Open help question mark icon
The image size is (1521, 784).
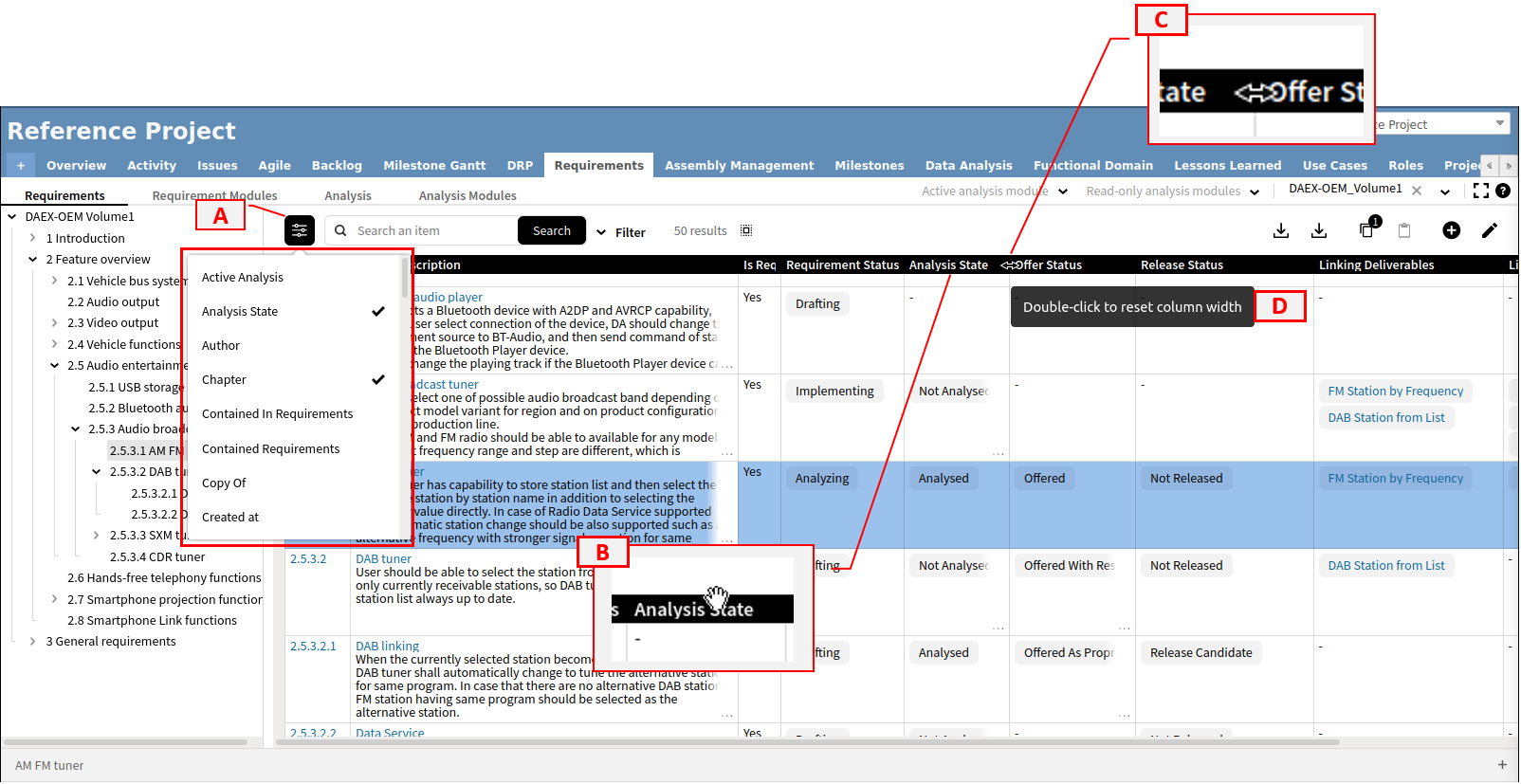point(1503,191)
